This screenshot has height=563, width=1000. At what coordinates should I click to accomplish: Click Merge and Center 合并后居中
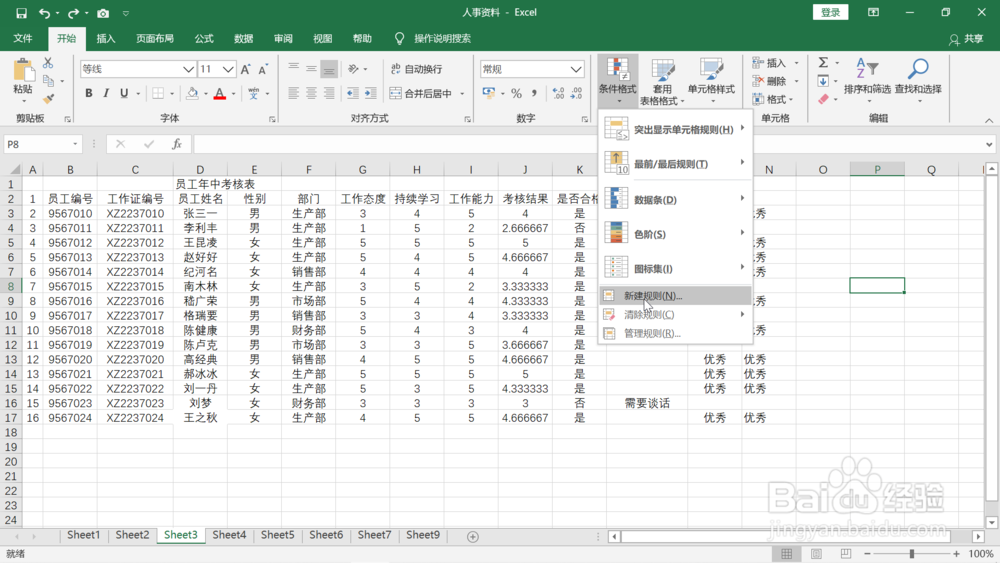point(421,94)
